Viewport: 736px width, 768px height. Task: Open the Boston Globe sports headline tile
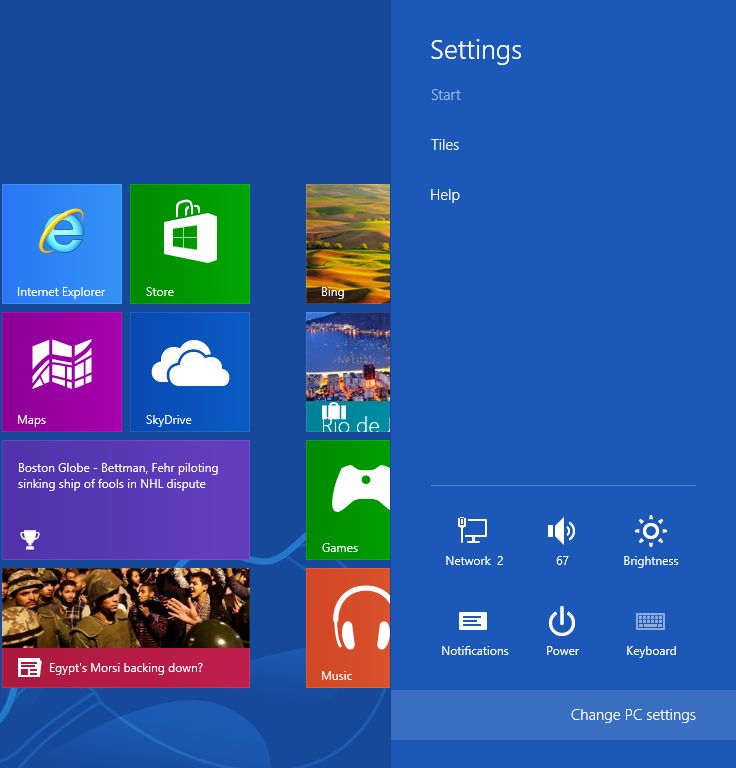(x=126, y=500)
